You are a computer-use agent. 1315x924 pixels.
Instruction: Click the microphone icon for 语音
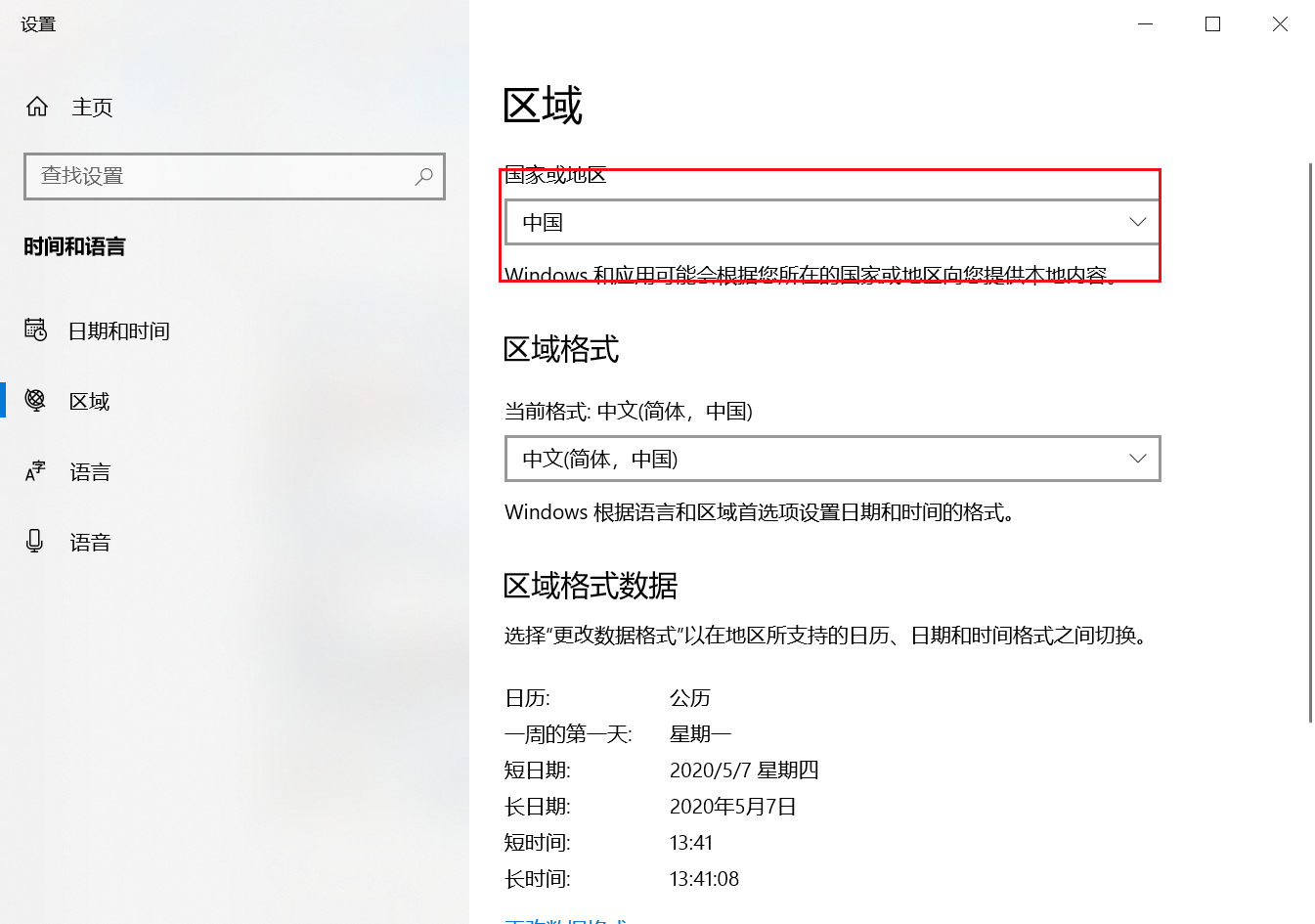pos(35,542)
